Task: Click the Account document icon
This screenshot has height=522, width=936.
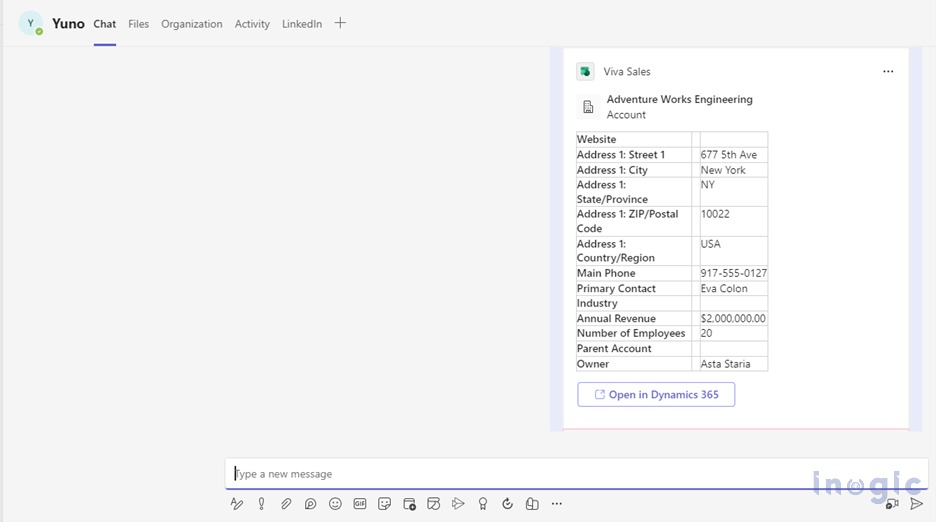Action: click(x=588, y=107)
